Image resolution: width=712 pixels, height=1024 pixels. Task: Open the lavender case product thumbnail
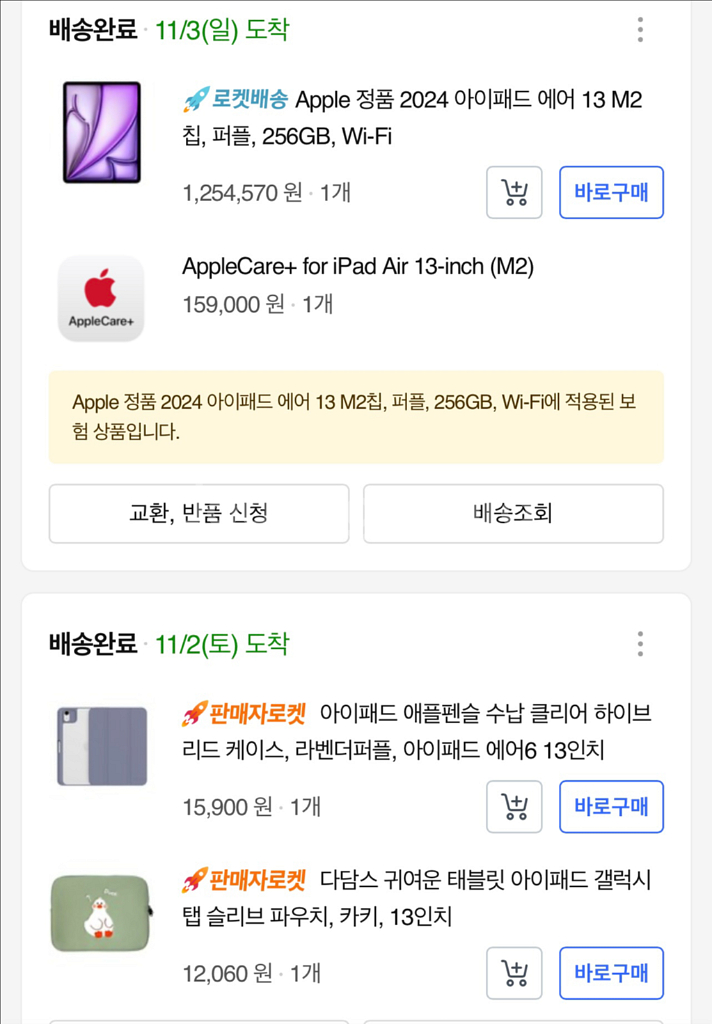point(101,746)
